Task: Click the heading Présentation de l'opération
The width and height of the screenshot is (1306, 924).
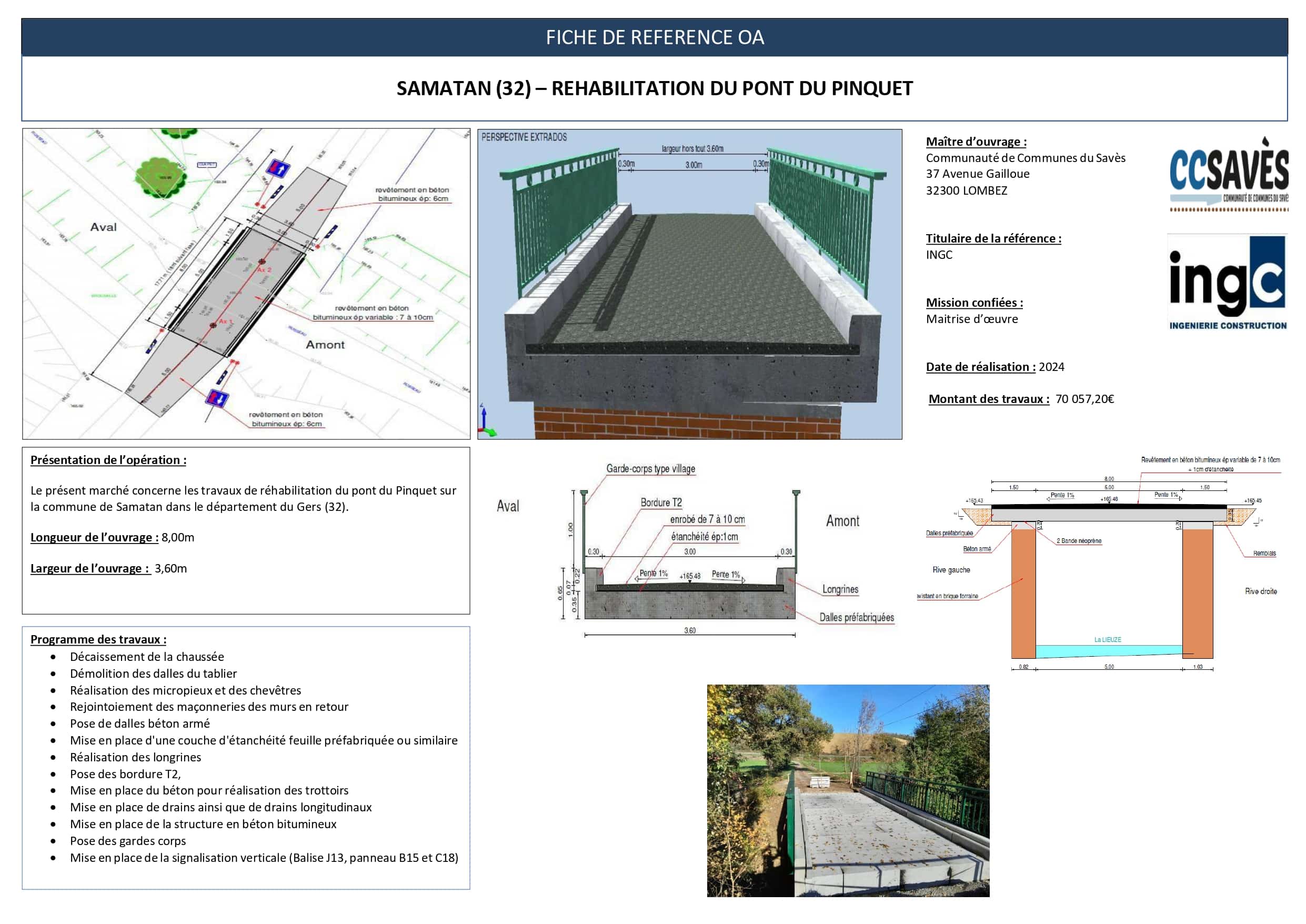Action: pos(108,460)
